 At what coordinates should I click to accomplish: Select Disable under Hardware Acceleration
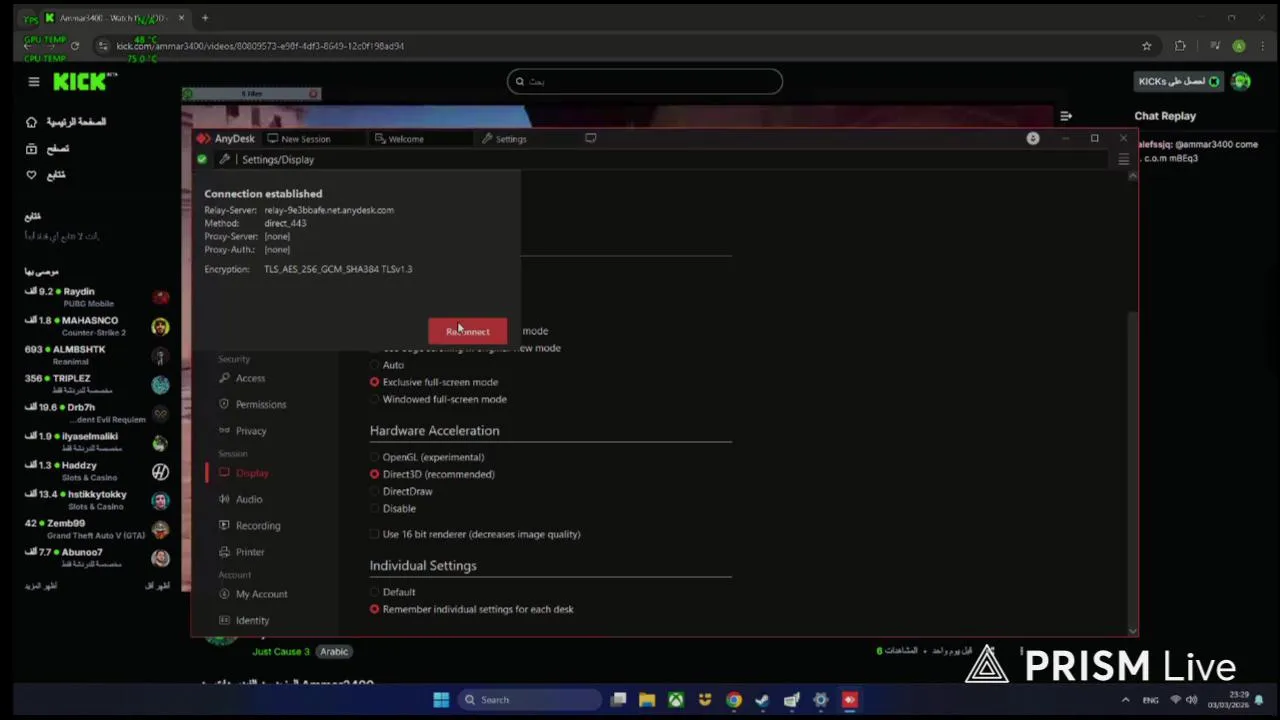(x=393, y=508)
